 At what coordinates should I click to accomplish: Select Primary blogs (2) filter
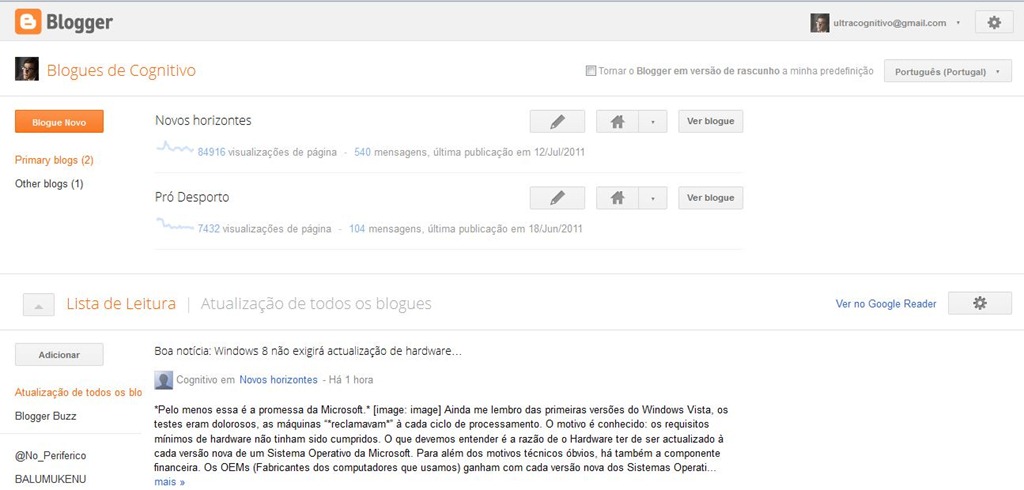click(x=54, y=160)
